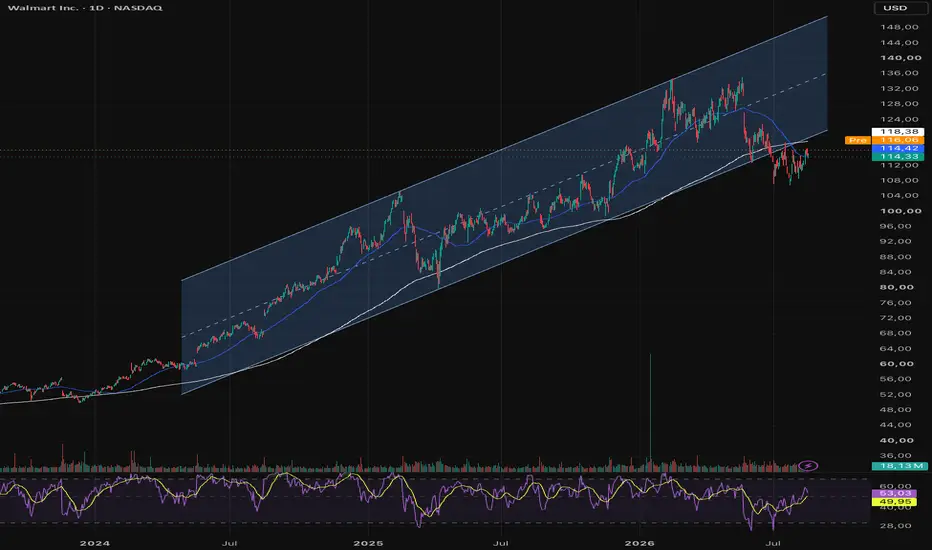Screen dimensions: 932x550
Task: Select the orange Pre-market label
Action: pos(858,140)
